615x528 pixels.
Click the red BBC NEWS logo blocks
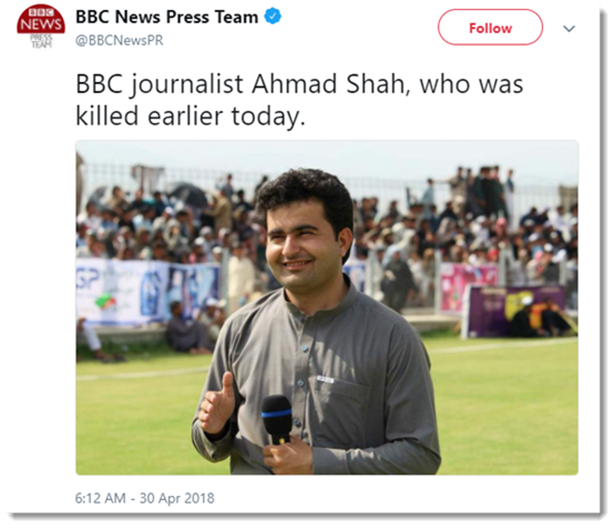(x=40, y=21)
